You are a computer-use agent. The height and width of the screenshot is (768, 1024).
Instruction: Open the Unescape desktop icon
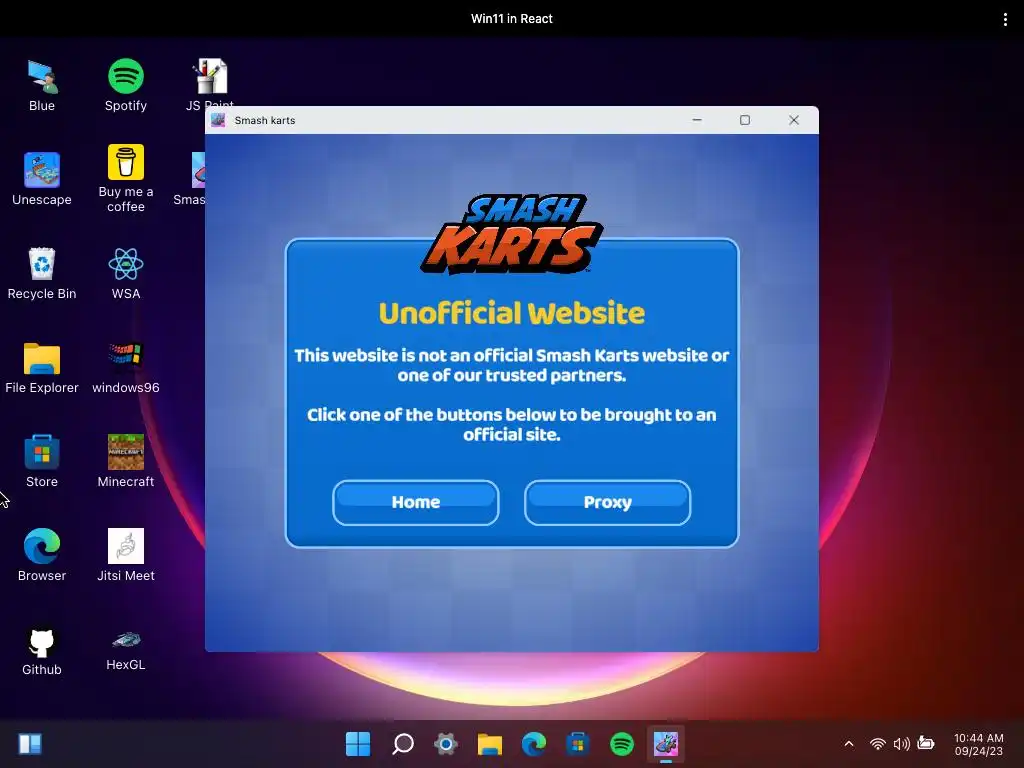click(x=42, y=179)
